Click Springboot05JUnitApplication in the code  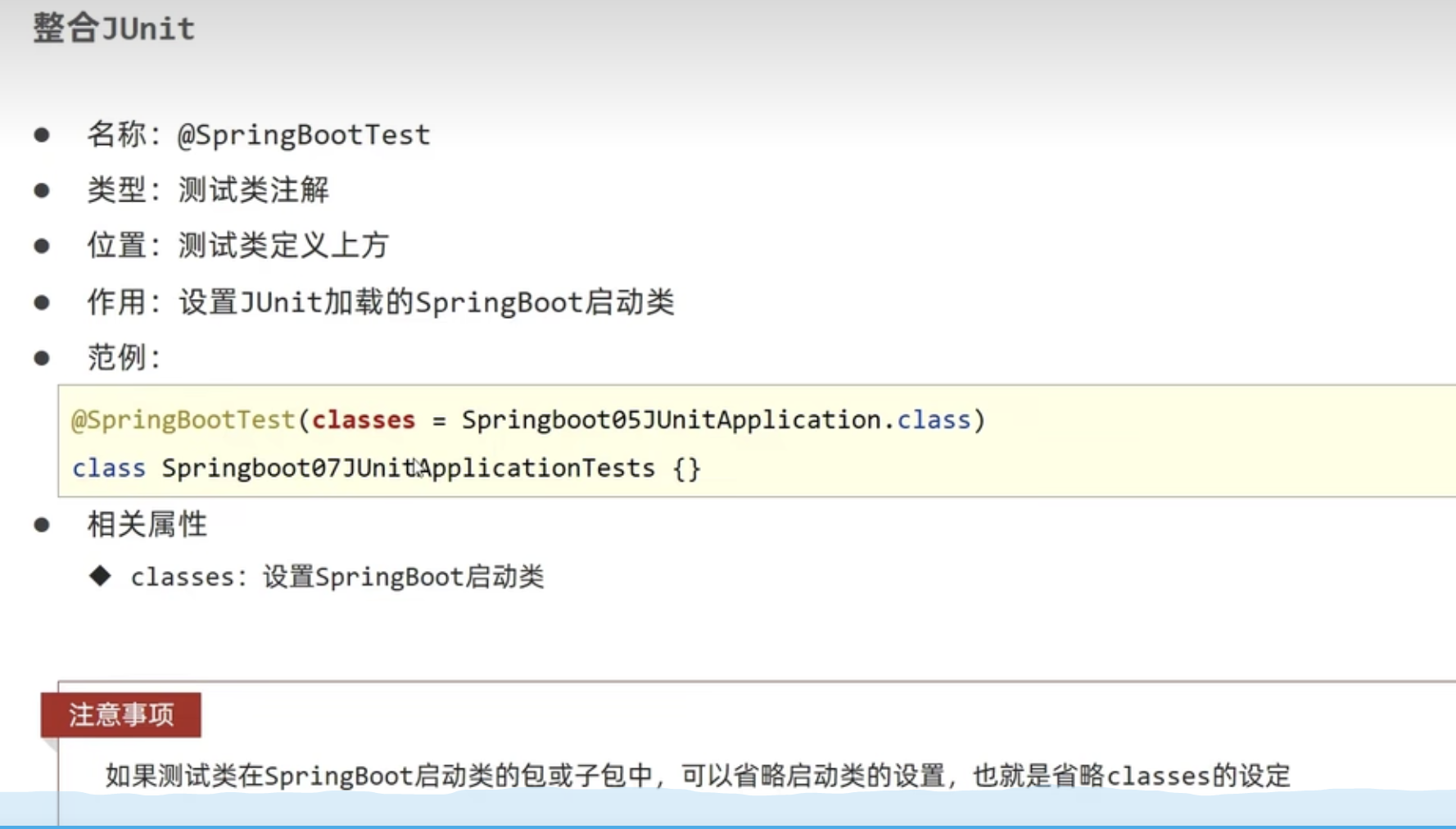tap(671, 420)
